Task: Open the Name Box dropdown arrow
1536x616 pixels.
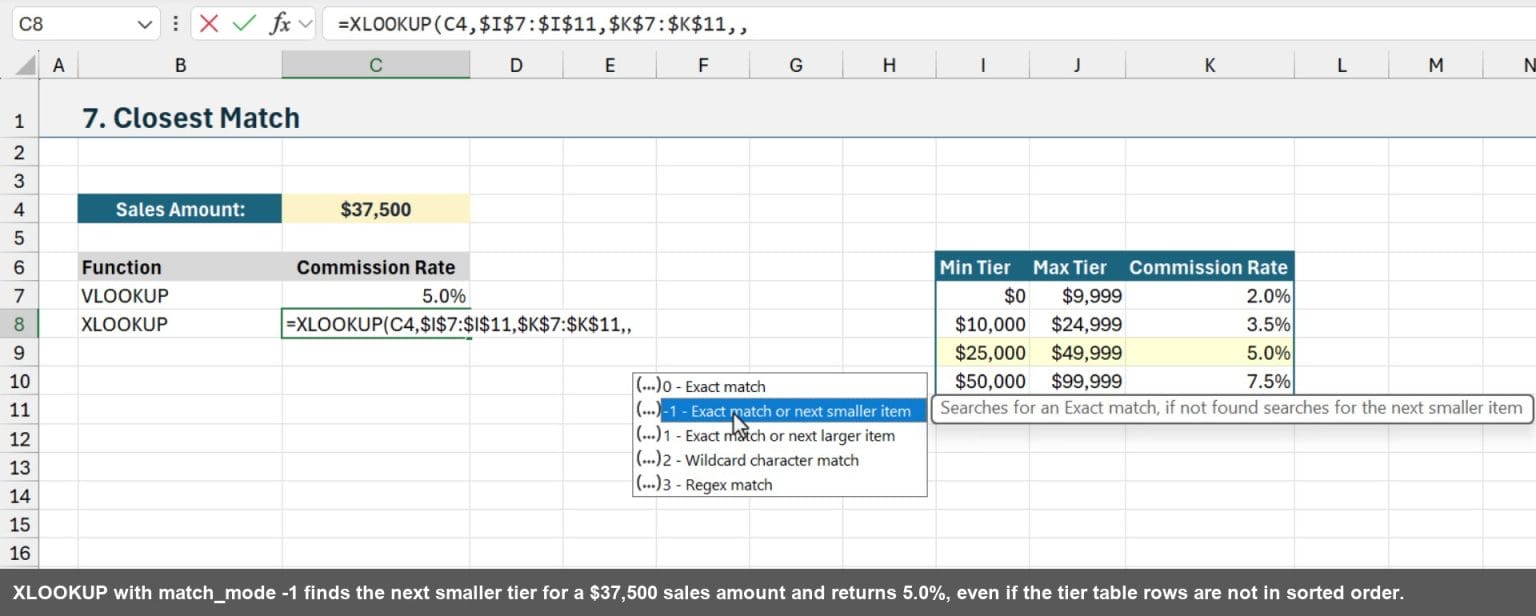Action: 146,24
